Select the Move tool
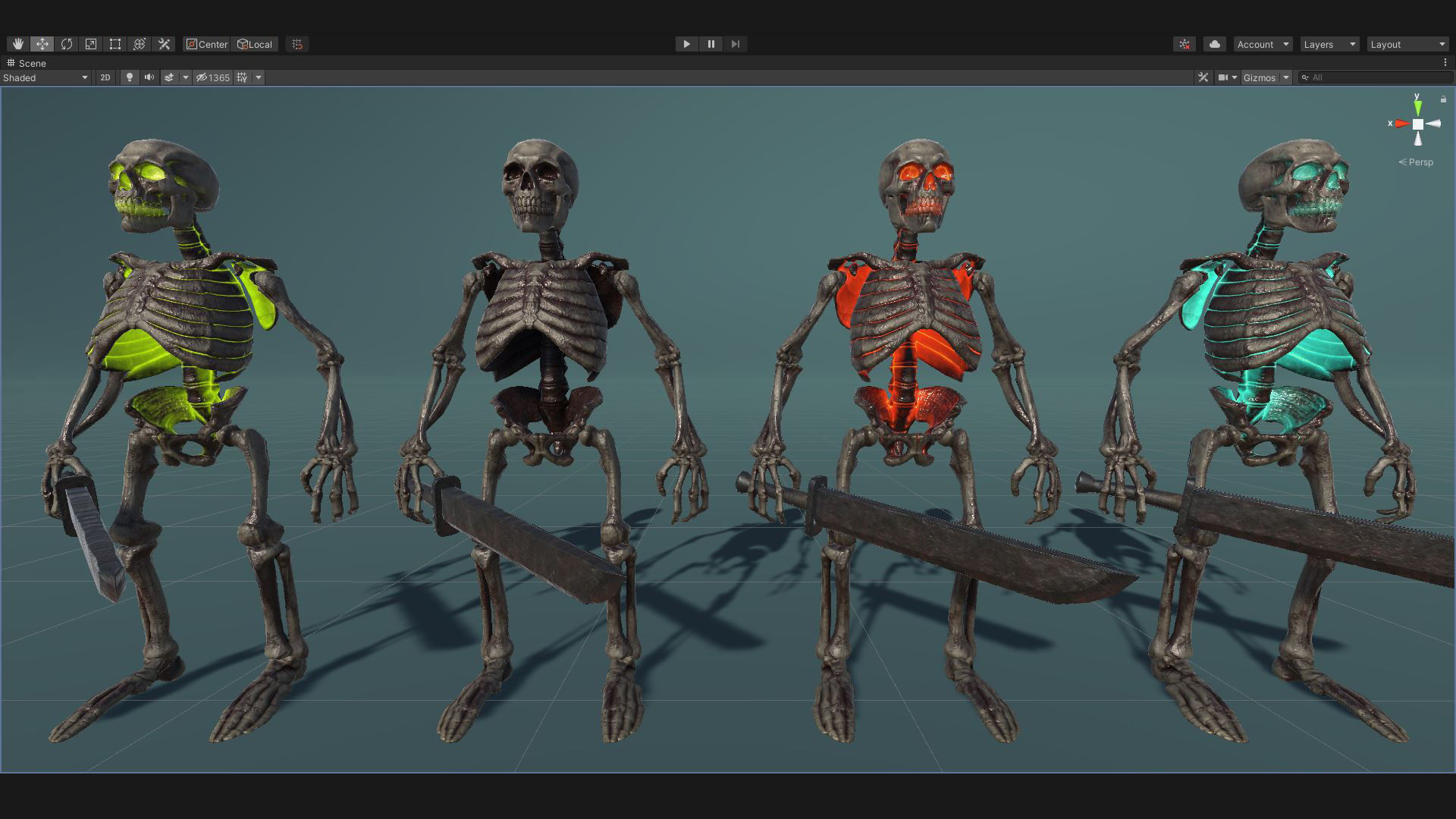The height and width of the screenshot is (819, 1456). coord(42,44)
